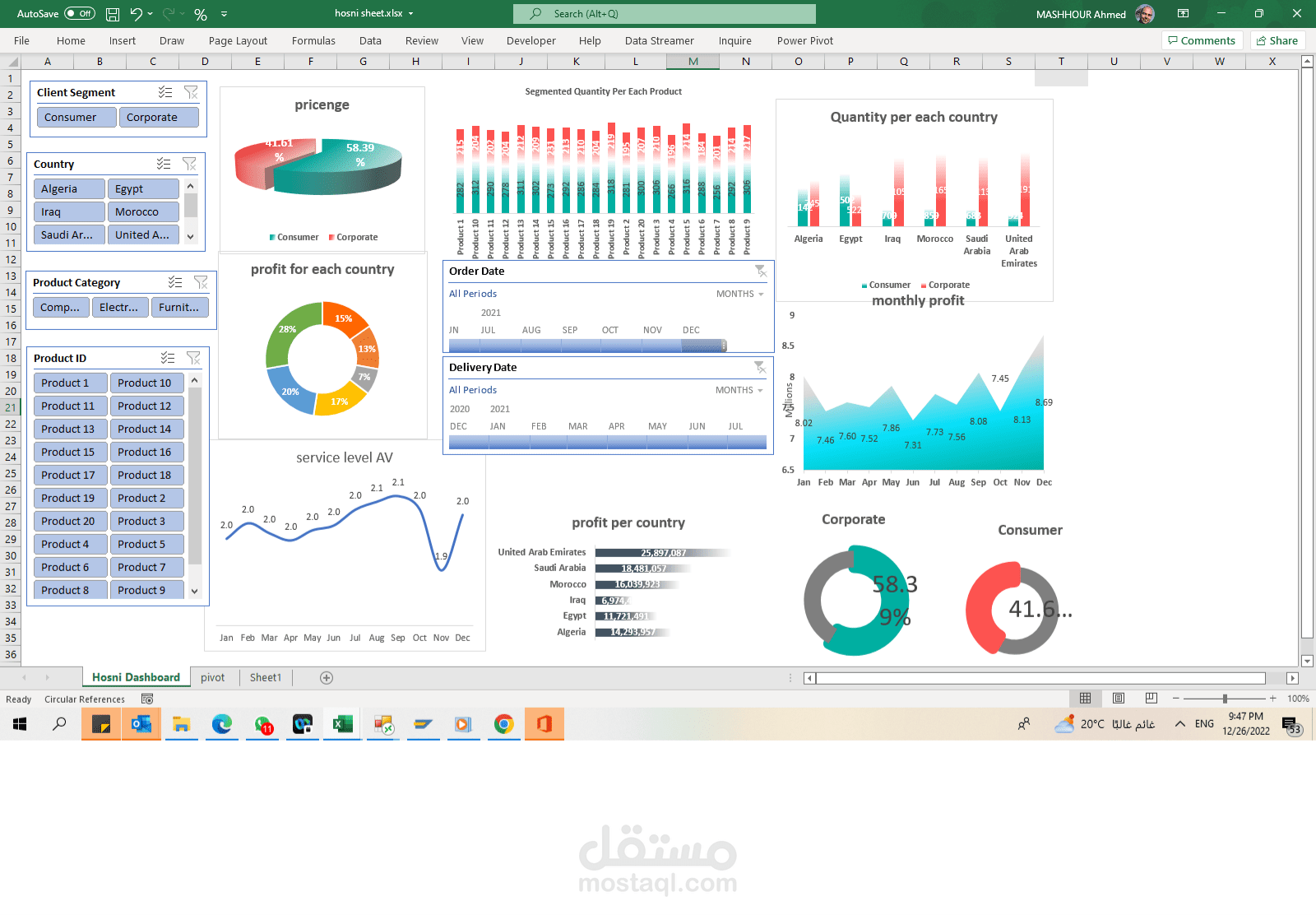Click the Zoom in plus button

click(1273, 699)
